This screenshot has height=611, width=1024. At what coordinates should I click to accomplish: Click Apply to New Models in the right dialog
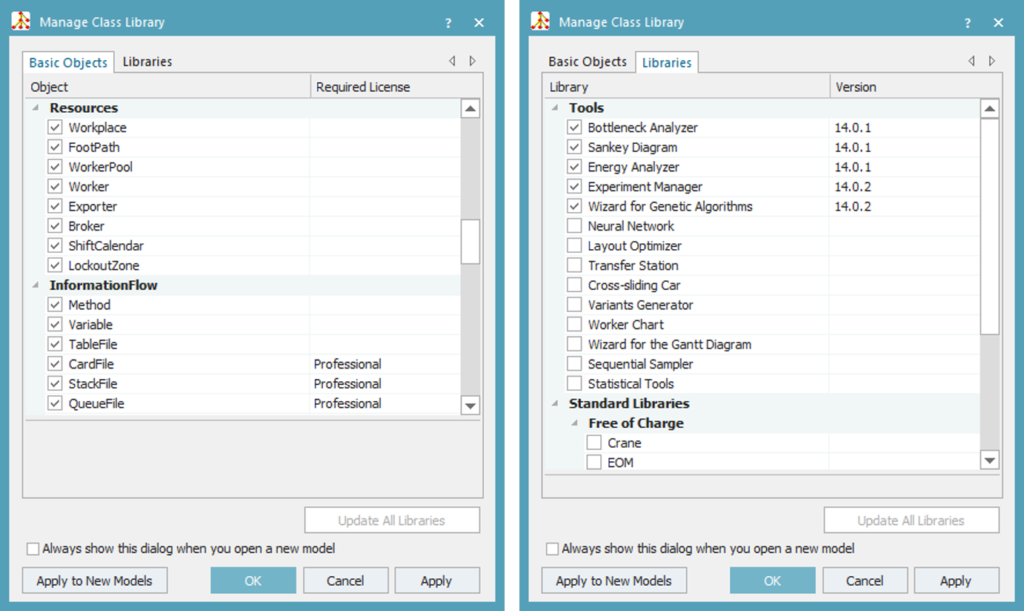click(614, 580)
